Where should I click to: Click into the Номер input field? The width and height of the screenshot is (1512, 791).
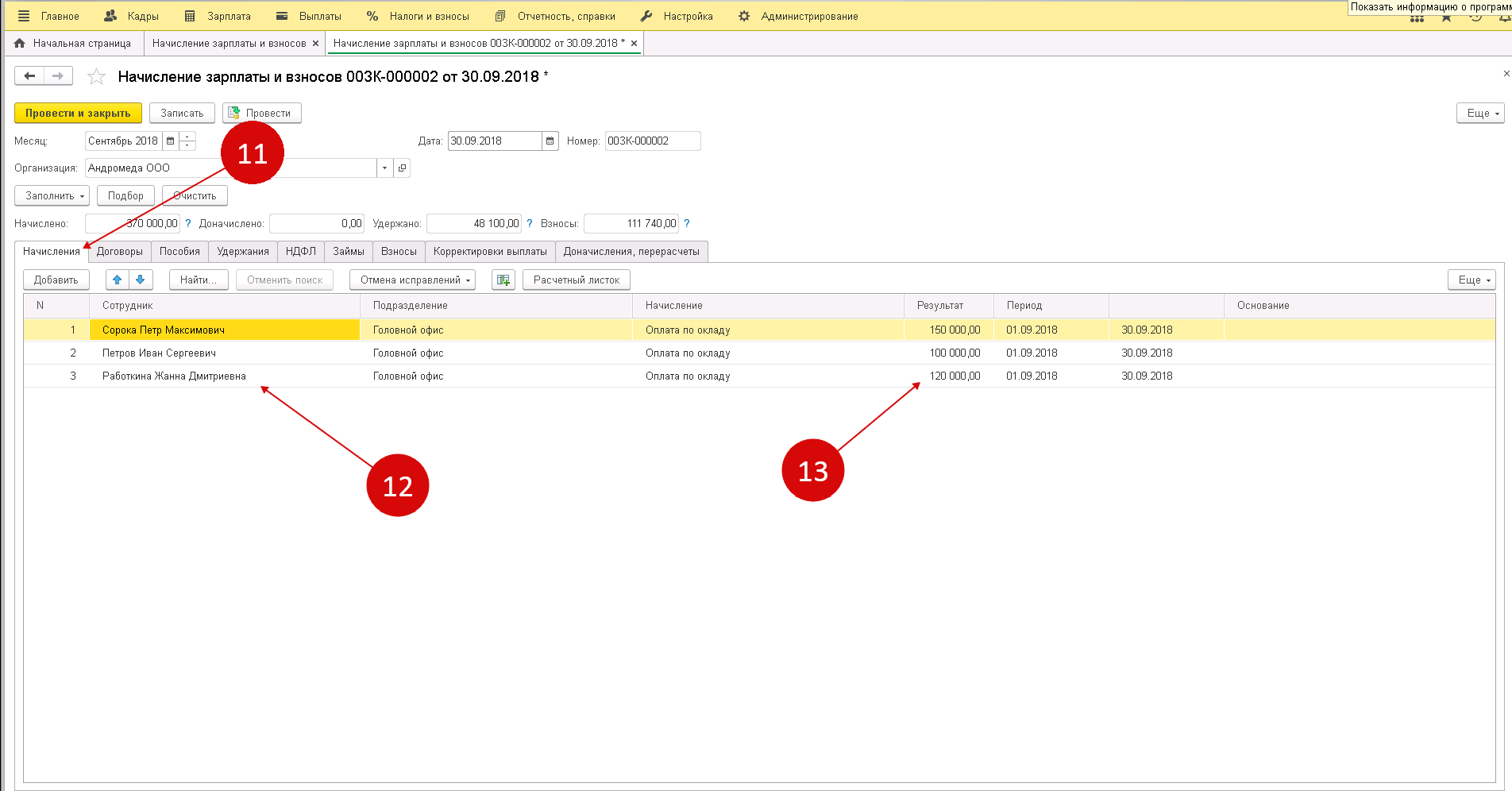point(652,141)
